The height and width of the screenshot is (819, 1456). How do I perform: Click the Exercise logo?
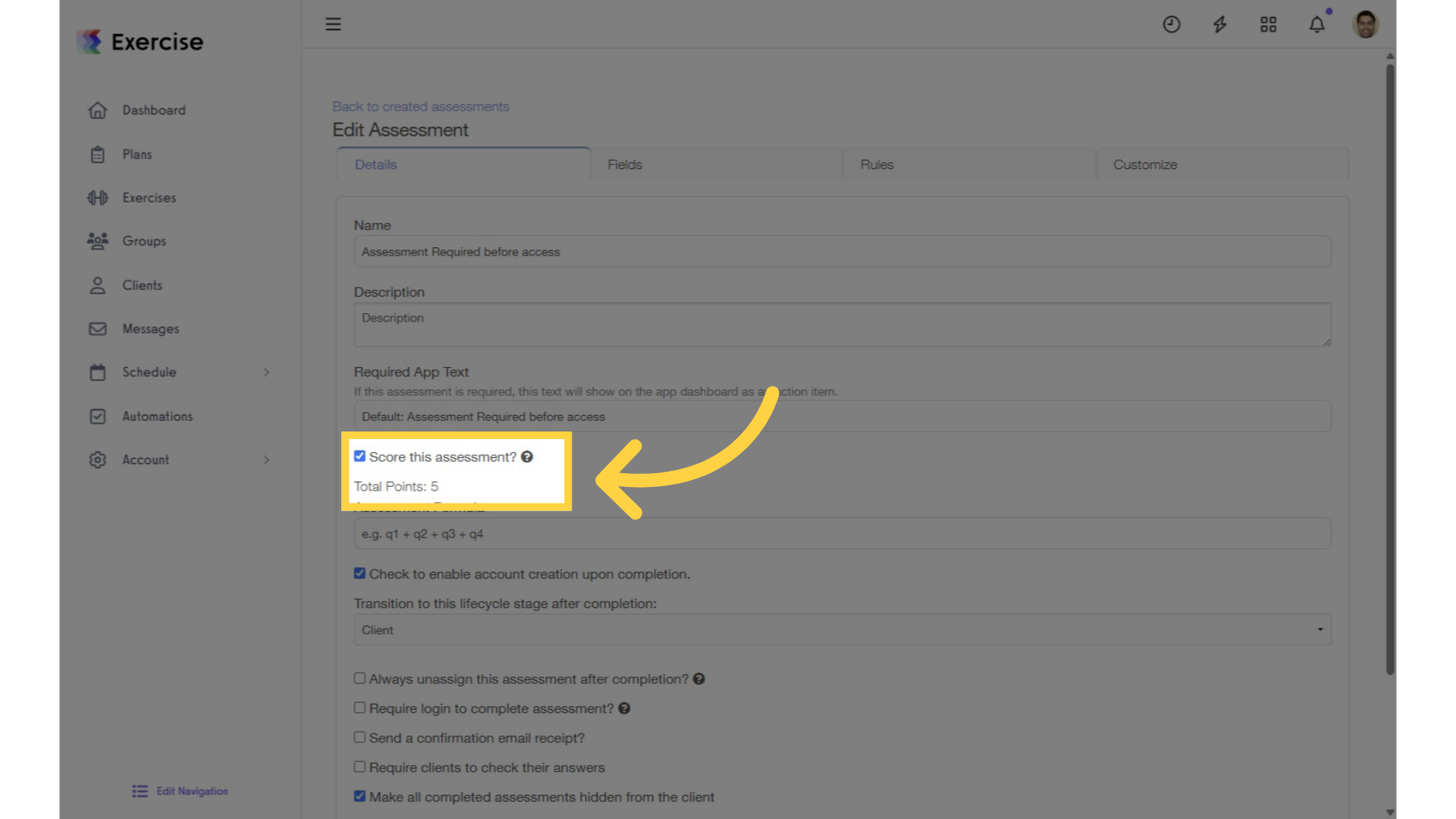coord(140,41)
